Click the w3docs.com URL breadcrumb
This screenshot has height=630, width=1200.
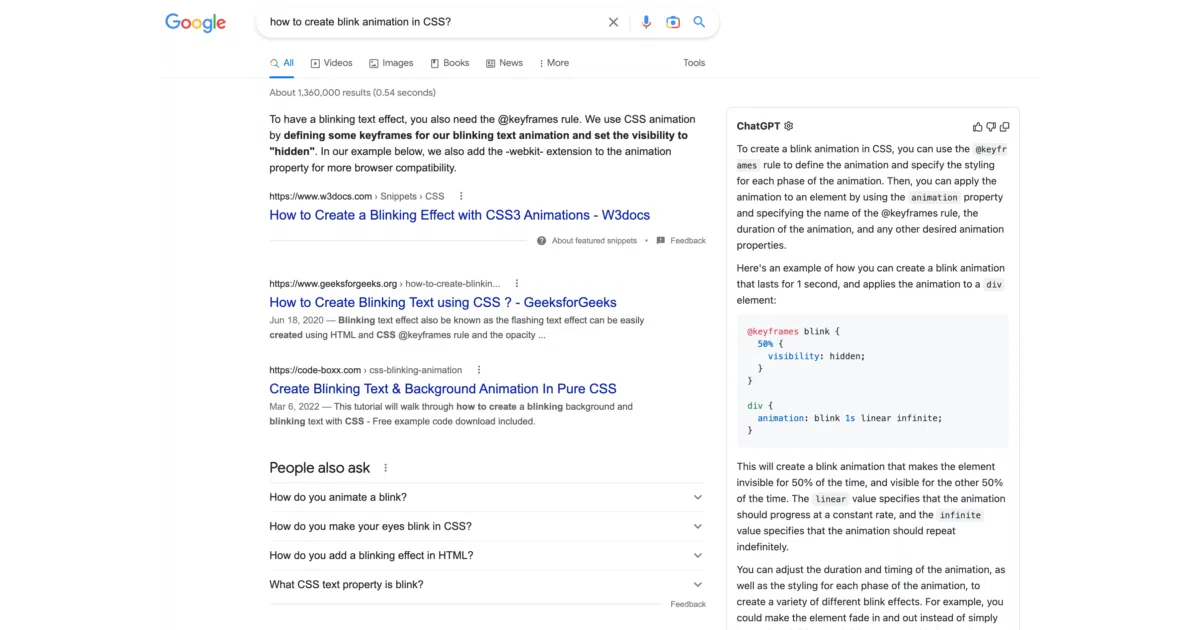pyautogui.click(x=357, y=196)
